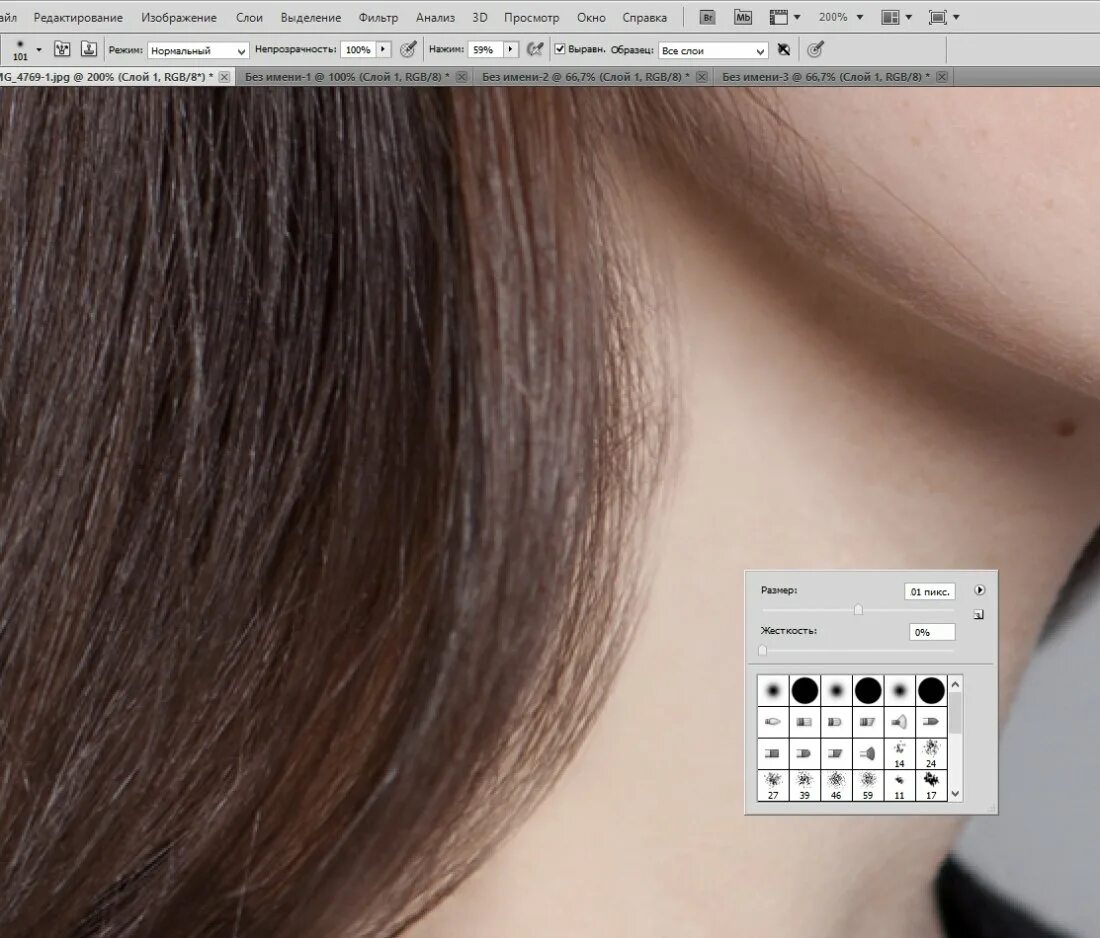Enable airbrush mode icon next to flow
This screenshot has height=938, width=1100.
[x=535, y=49]
